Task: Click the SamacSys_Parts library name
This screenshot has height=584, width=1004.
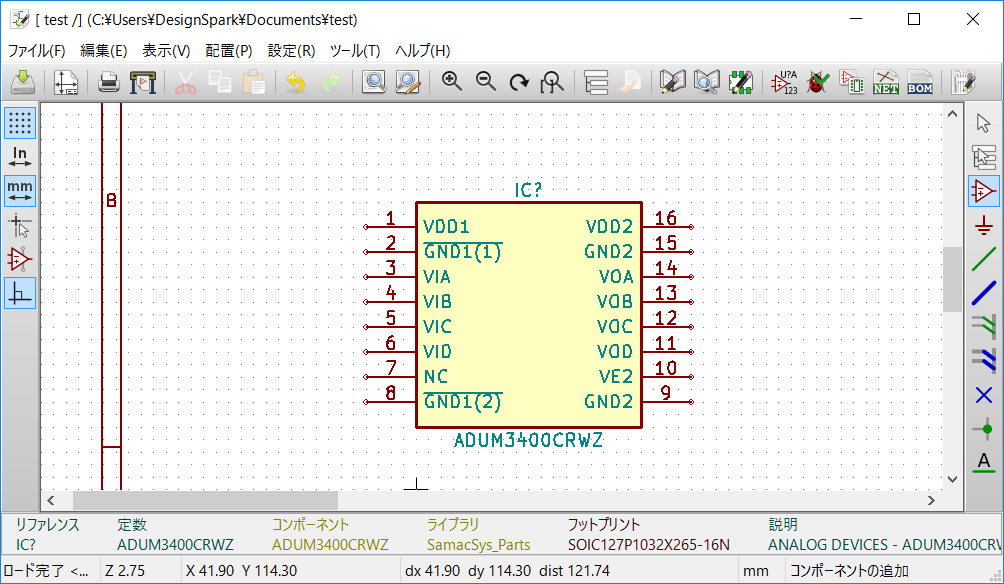Action: [x=478, y=545]
